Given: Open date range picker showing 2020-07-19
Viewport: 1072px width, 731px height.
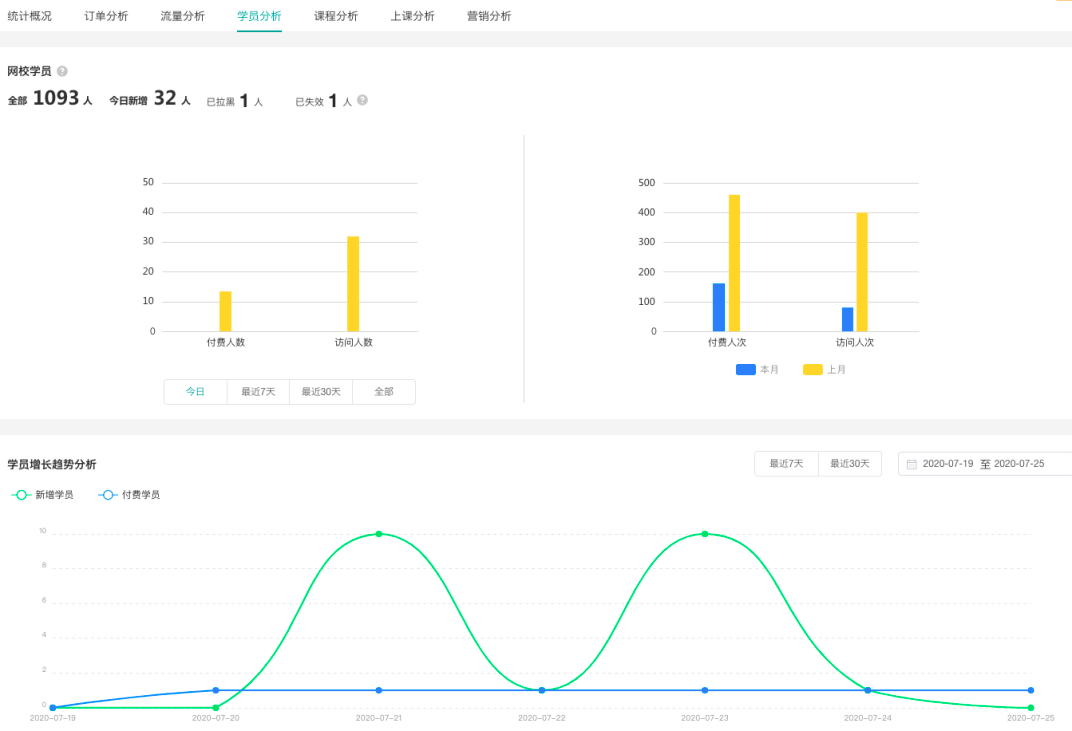Looking at the screenshot, I should click(x=984, y=464).
